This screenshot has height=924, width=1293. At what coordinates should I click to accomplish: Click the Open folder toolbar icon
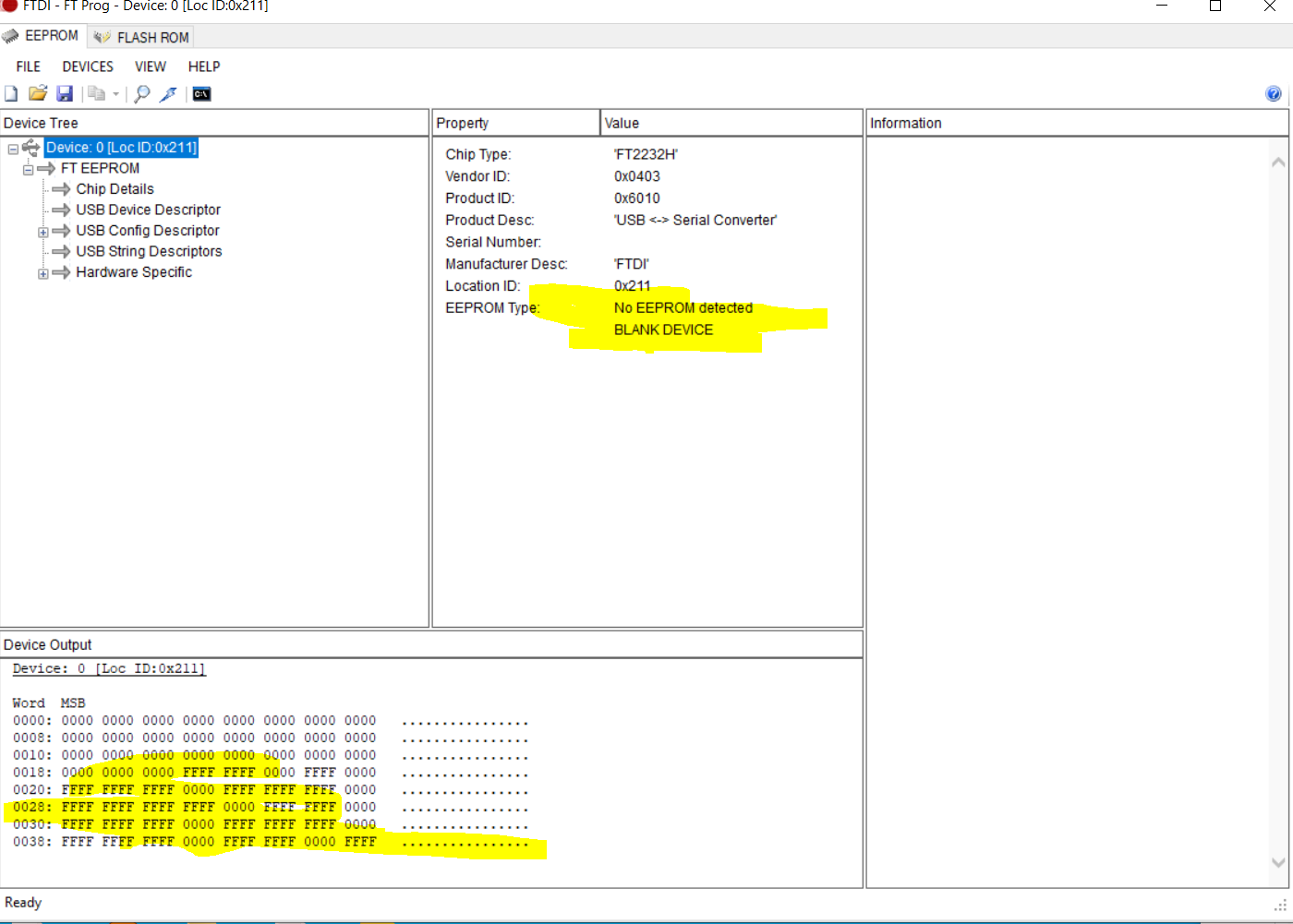(38, 94)
